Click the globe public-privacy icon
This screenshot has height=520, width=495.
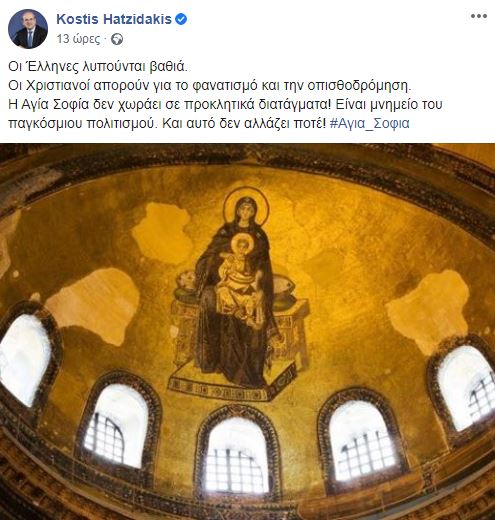click(117, 39)
